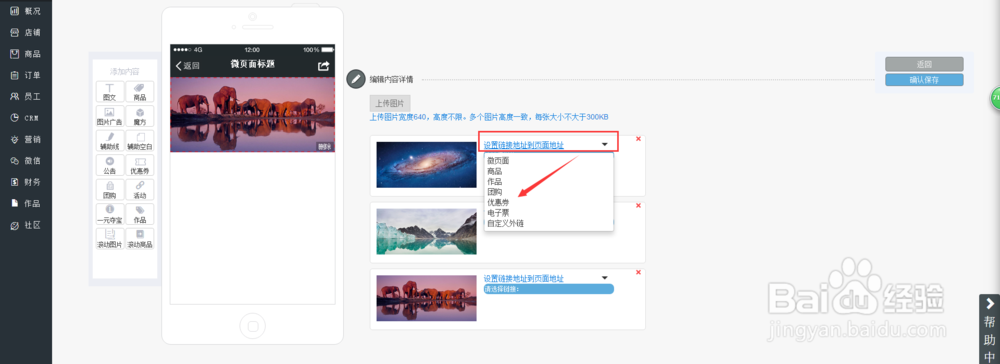The width and height of the screenshot is (1000, 364).
Task: Open 员工 staff section in sidebar
Action: [26, 97]
